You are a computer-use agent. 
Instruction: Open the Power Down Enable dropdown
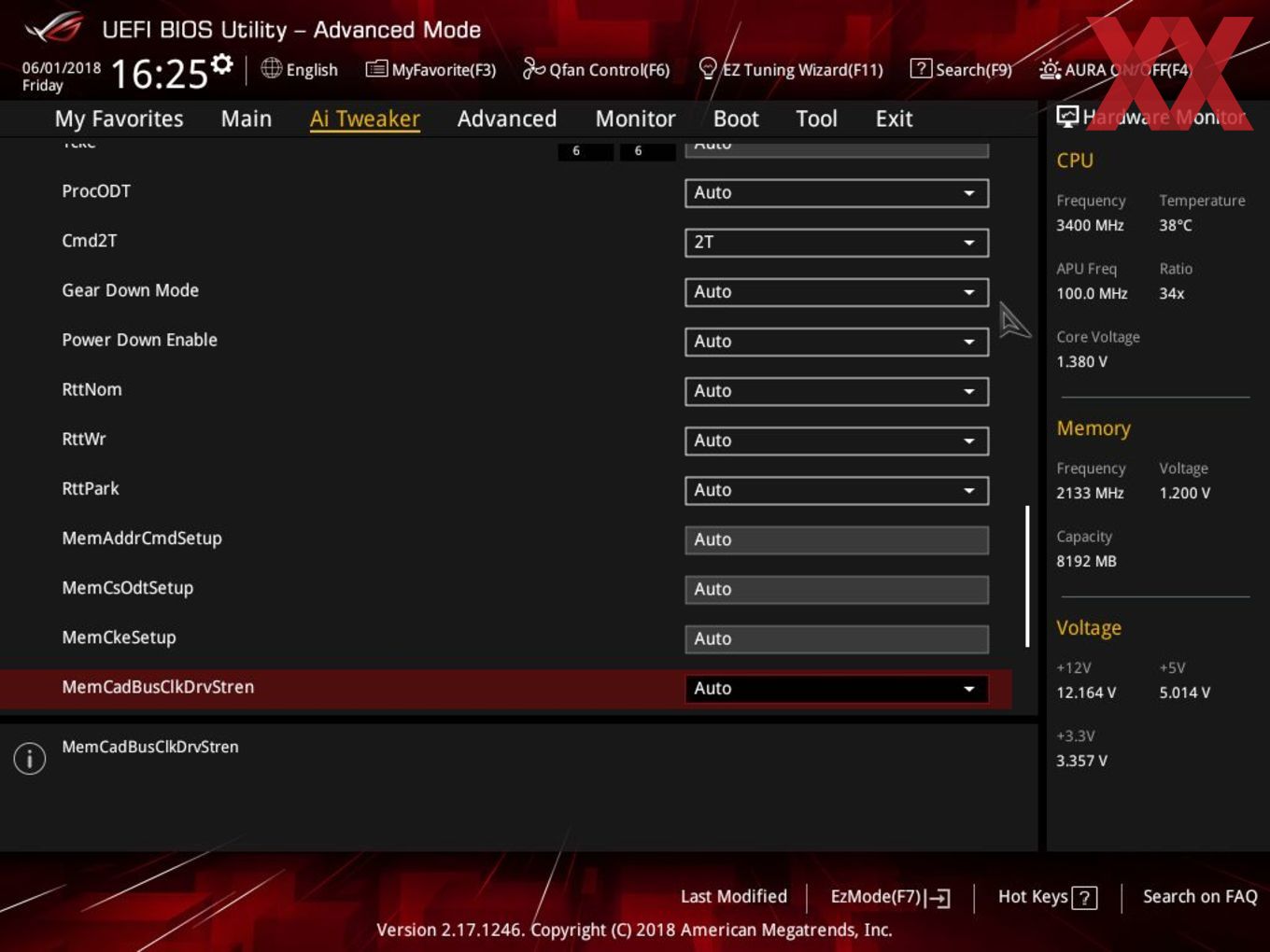pyautogui.click(x=837, y=342)
